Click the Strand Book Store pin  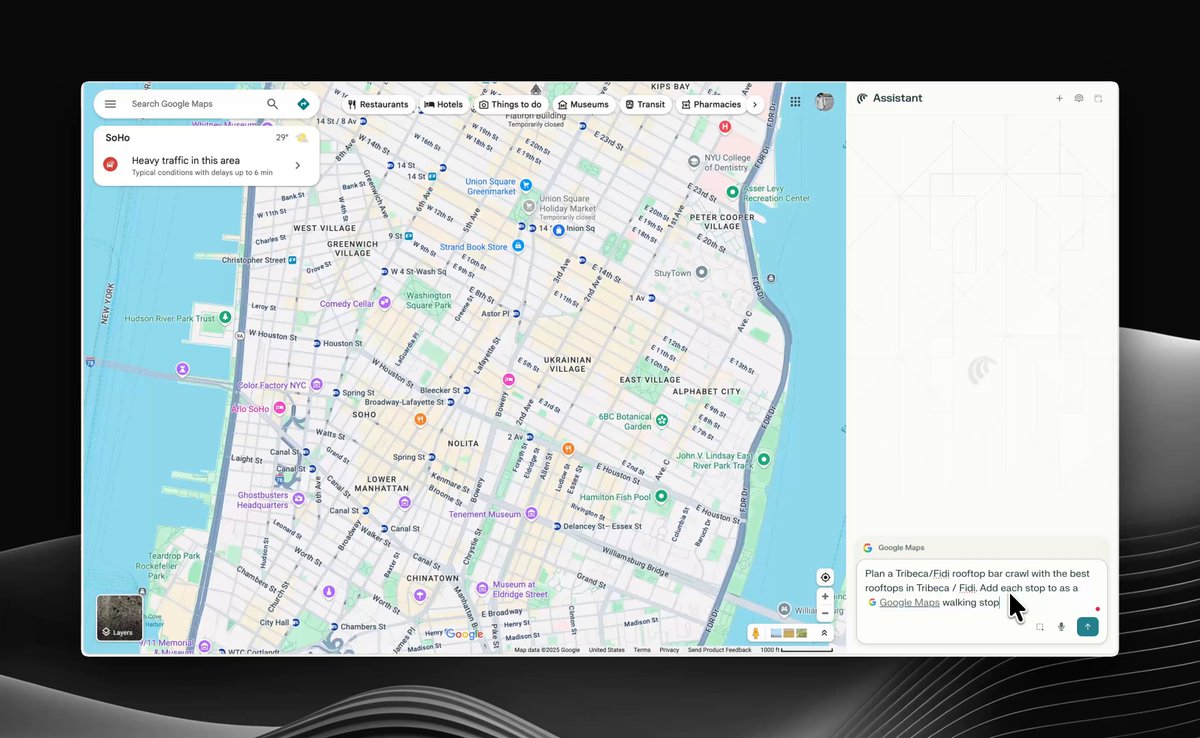[518, 246]
